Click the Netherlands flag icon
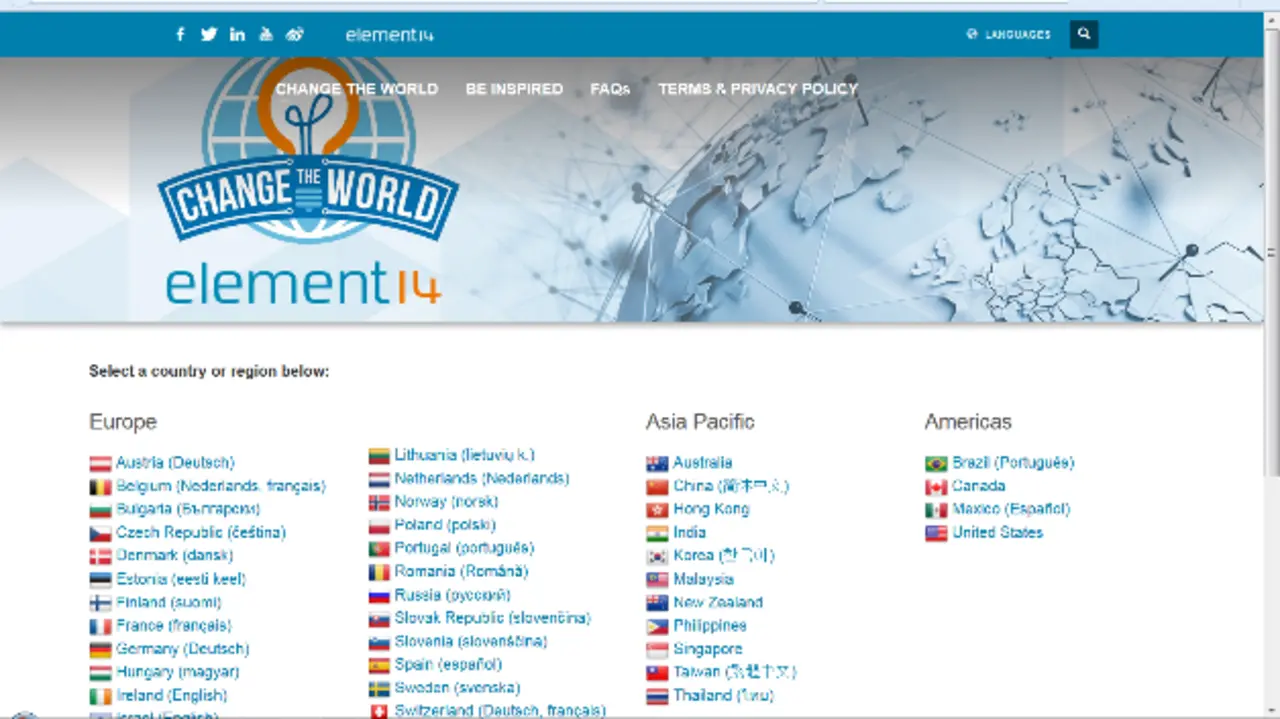This screenshot has width=1280, height=719. tap(379, 479)
